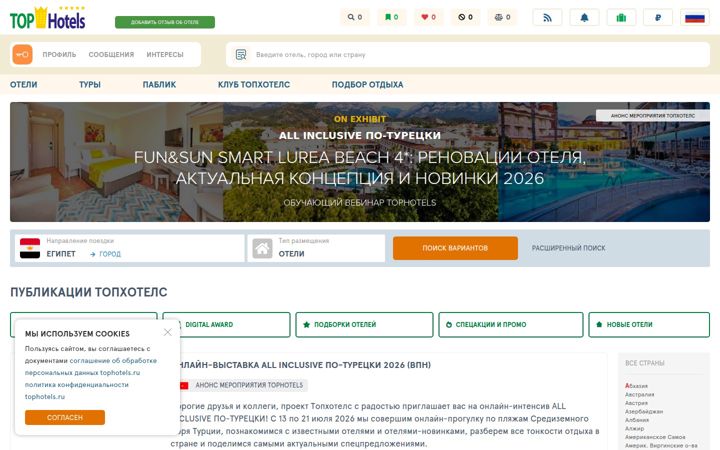Click the orange login key icon
This screenshot has width=720, height=450.
pyautogui.click(x=22, y=54)
